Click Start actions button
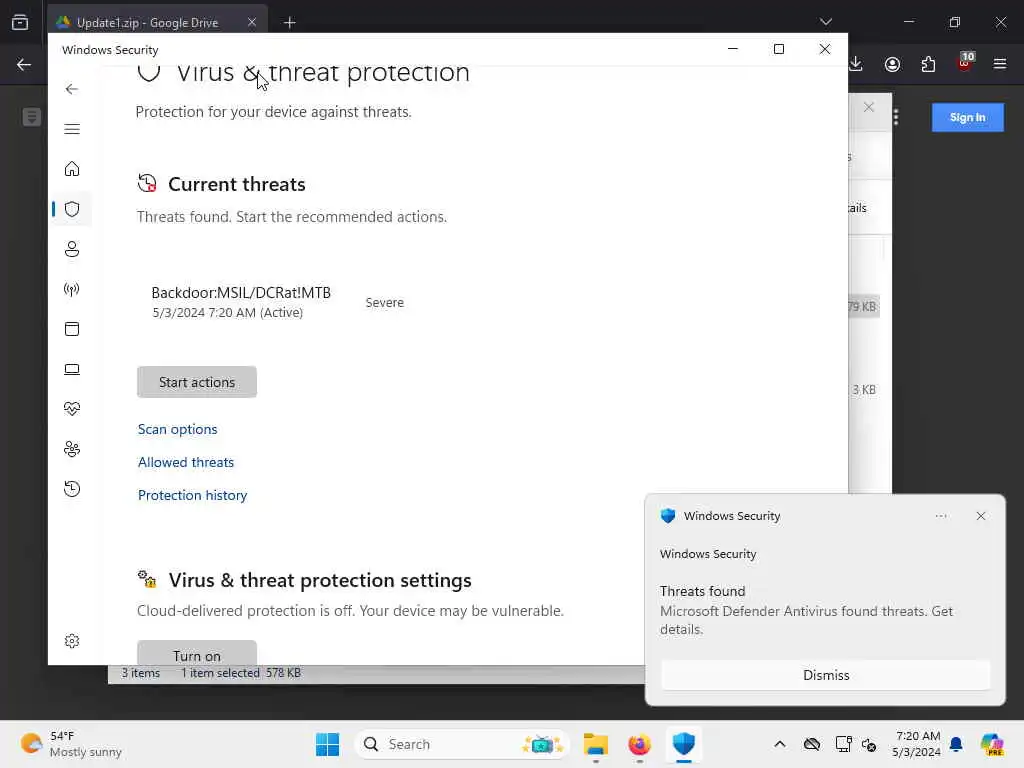The height and width of the screenshot is (768, 1024). [x=197, y=382]
